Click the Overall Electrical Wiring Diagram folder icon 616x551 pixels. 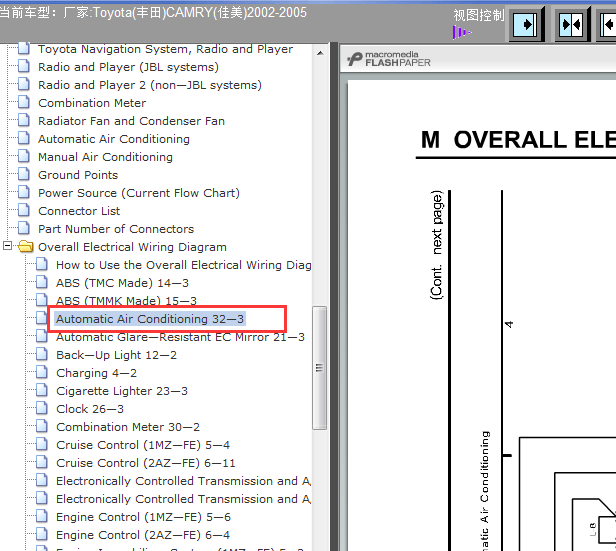pos(26,246)
